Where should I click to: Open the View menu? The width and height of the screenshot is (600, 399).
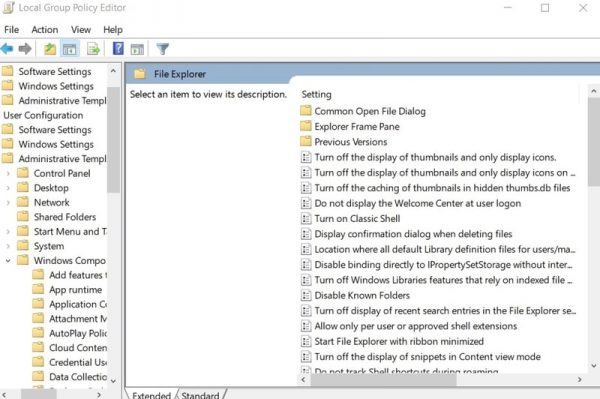click(81, 29)
